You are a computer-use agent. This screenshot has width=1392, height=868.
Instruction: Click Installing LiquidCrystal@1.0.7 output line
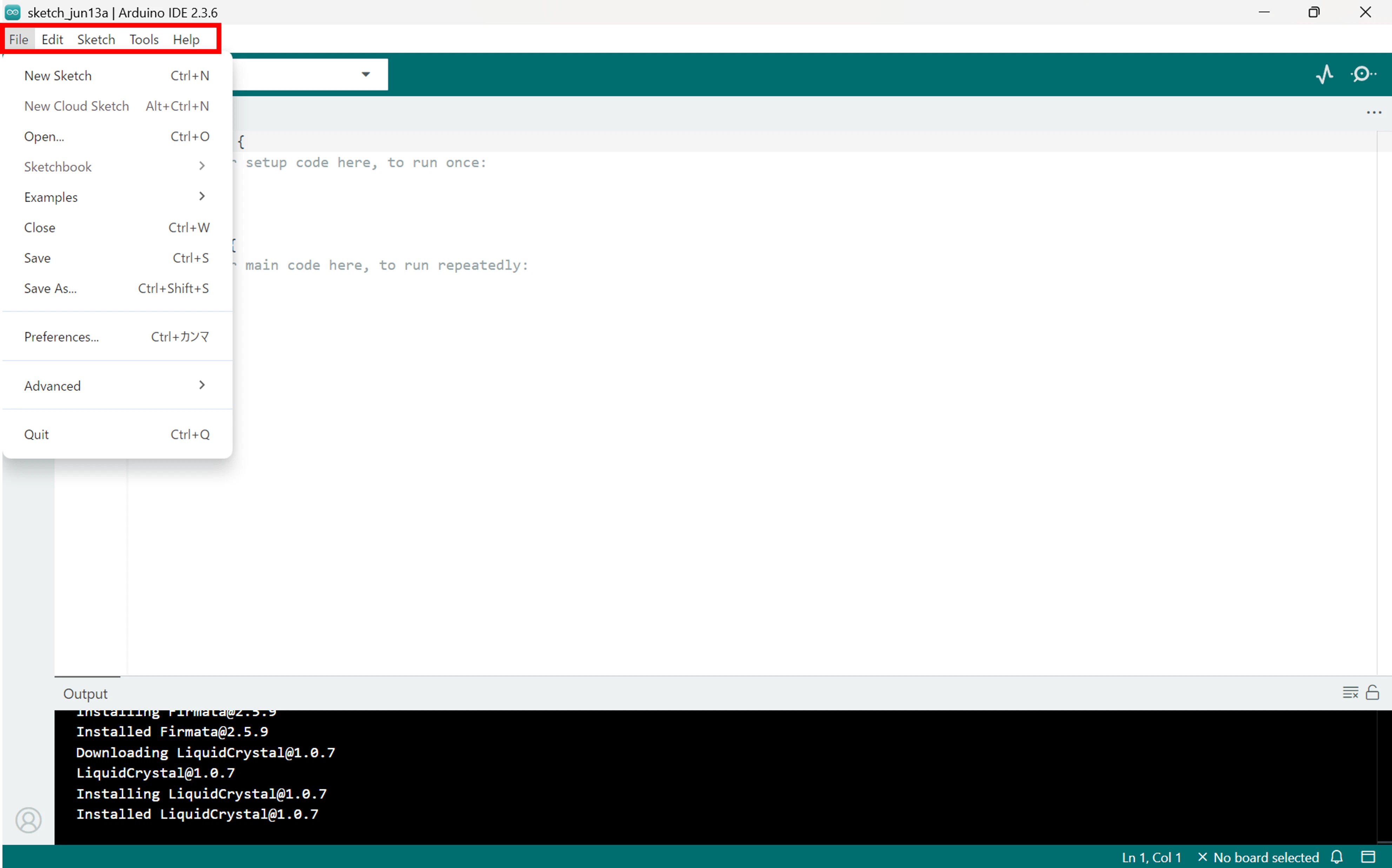coord(201,794)
